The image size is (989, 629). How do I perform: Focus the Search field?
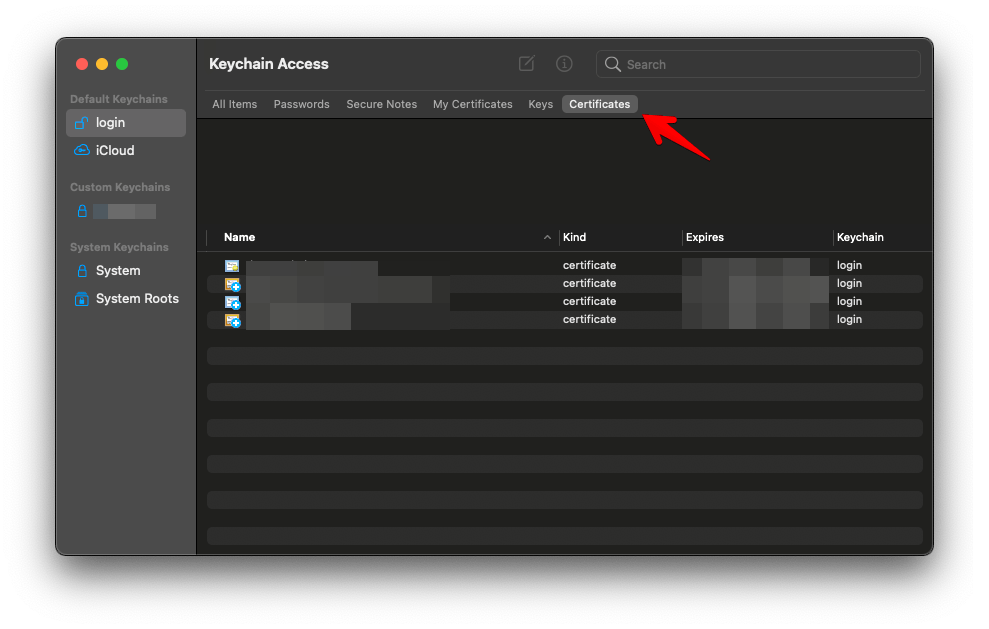tap(758, 64)
